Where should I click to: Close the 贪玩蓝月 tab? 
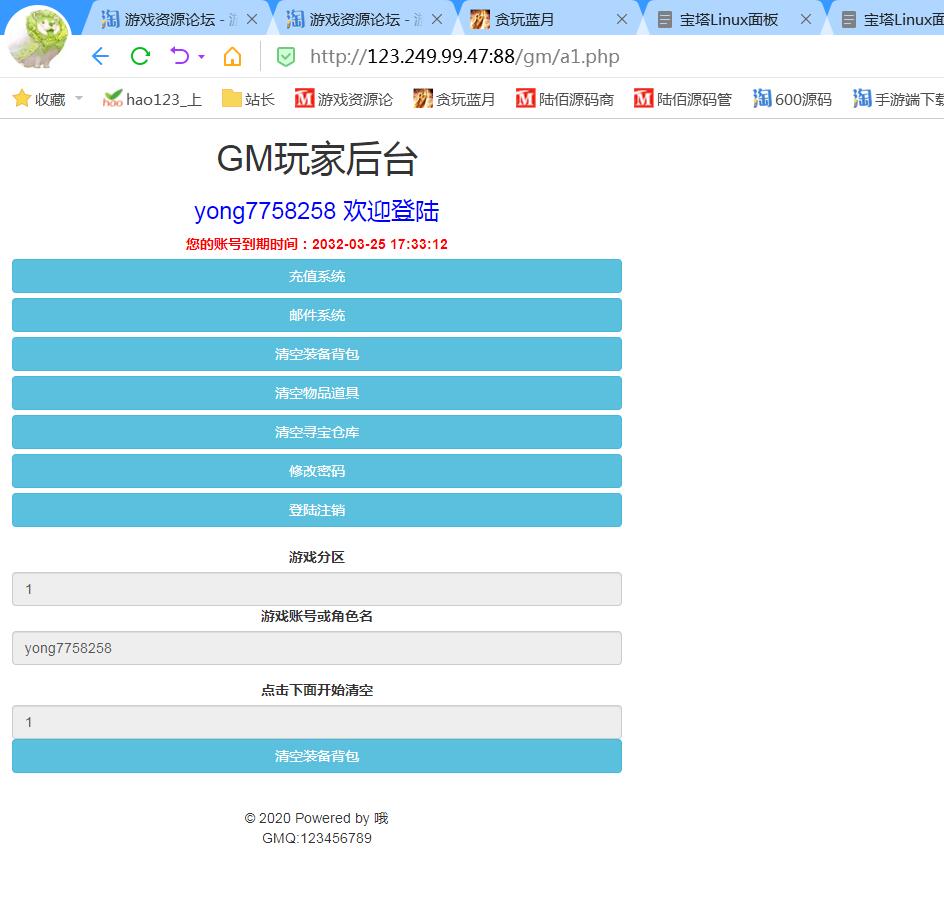[x=622, y=19]
